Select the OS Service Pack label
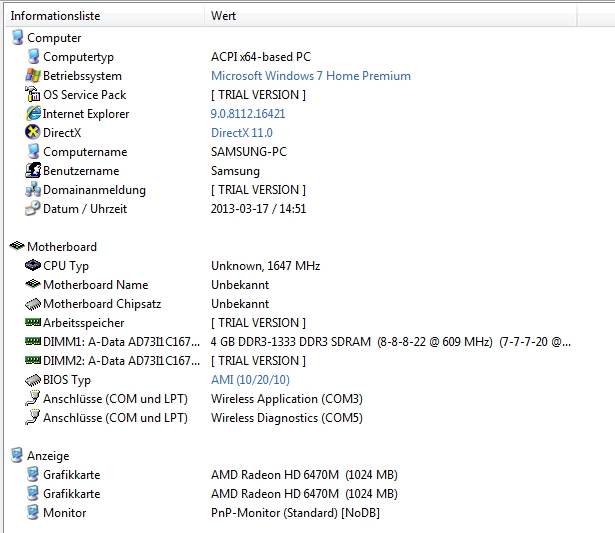Image resolution: width=615 pixels, height=533 pixels. point(85,95)
